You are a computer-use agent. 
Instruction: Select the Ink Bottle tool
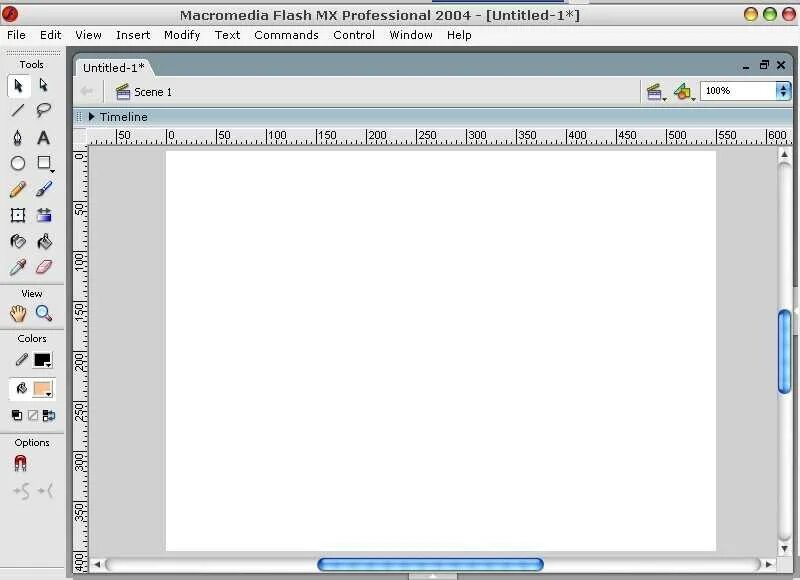click(18, 241)
